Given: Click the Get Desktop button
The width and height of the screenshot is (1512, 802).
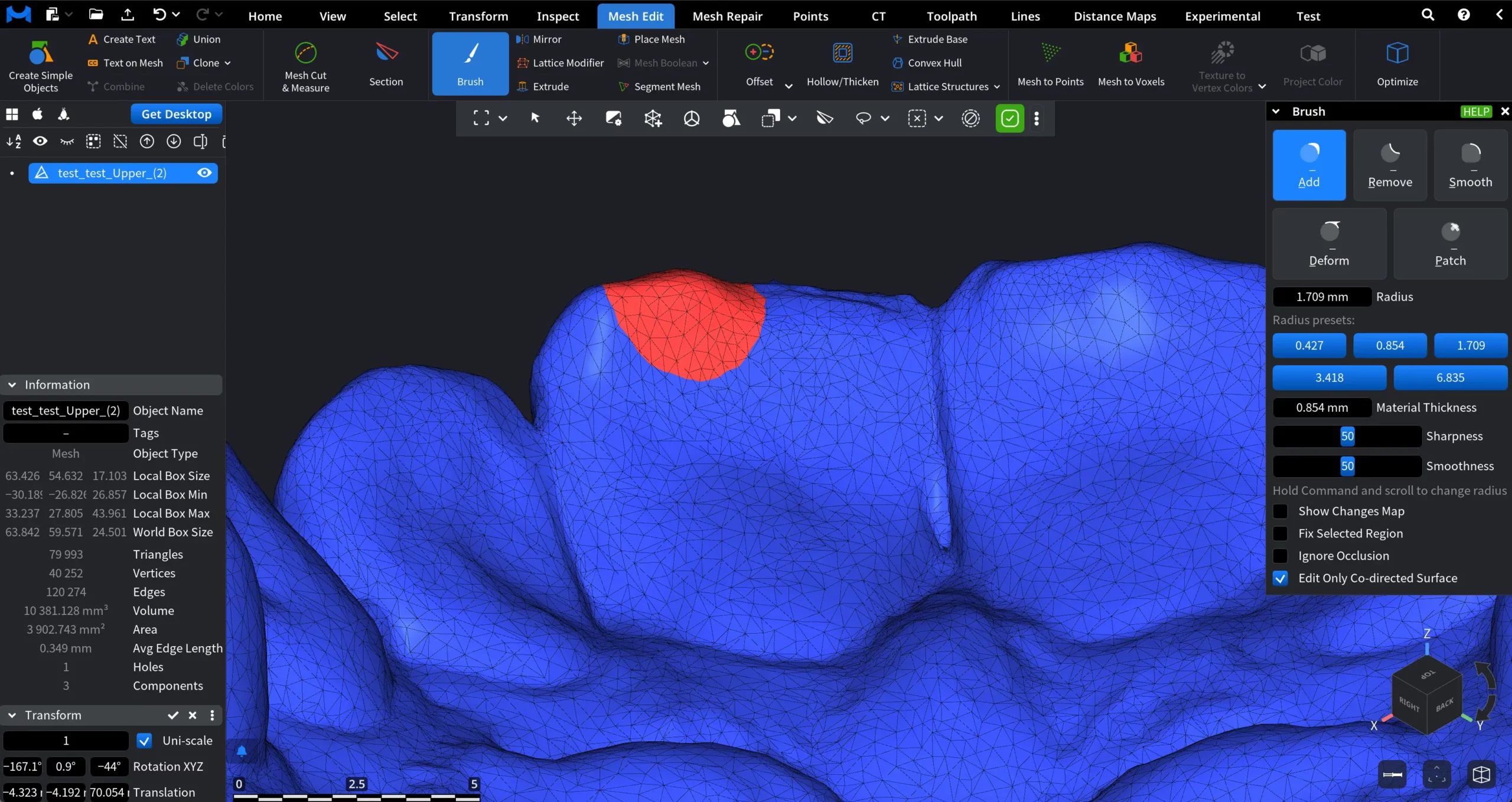Looking at the screenshot, I should click(x=175, y=113).
